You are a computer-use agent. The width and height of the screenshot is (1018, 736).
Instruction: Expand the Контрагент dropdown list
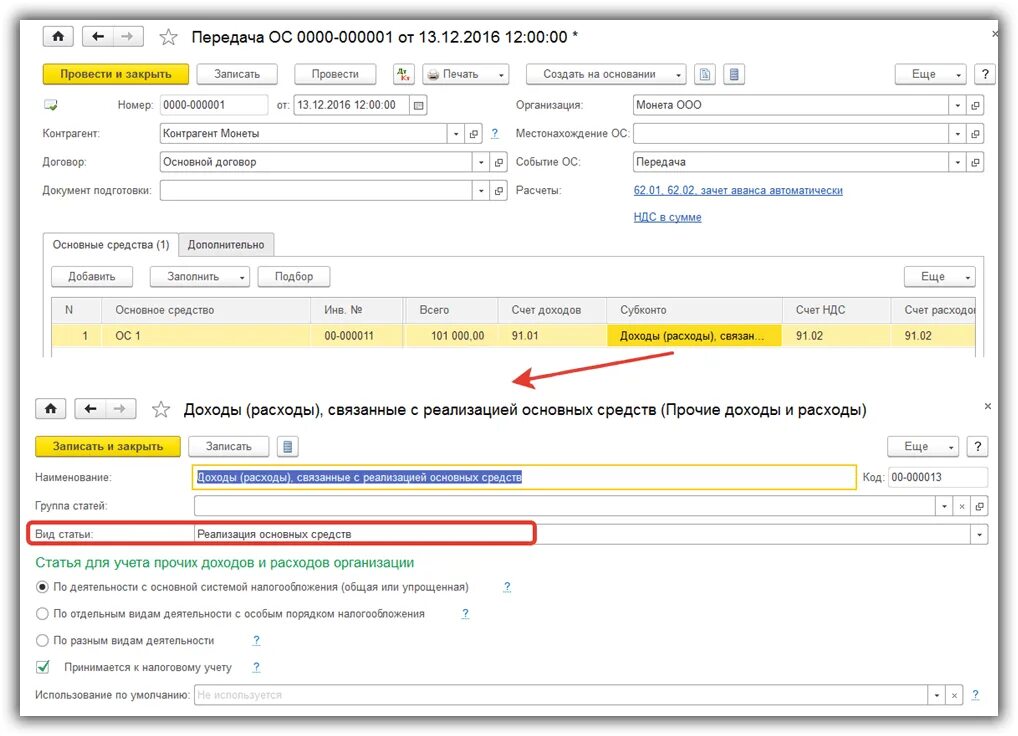click(x=456, y=134)
